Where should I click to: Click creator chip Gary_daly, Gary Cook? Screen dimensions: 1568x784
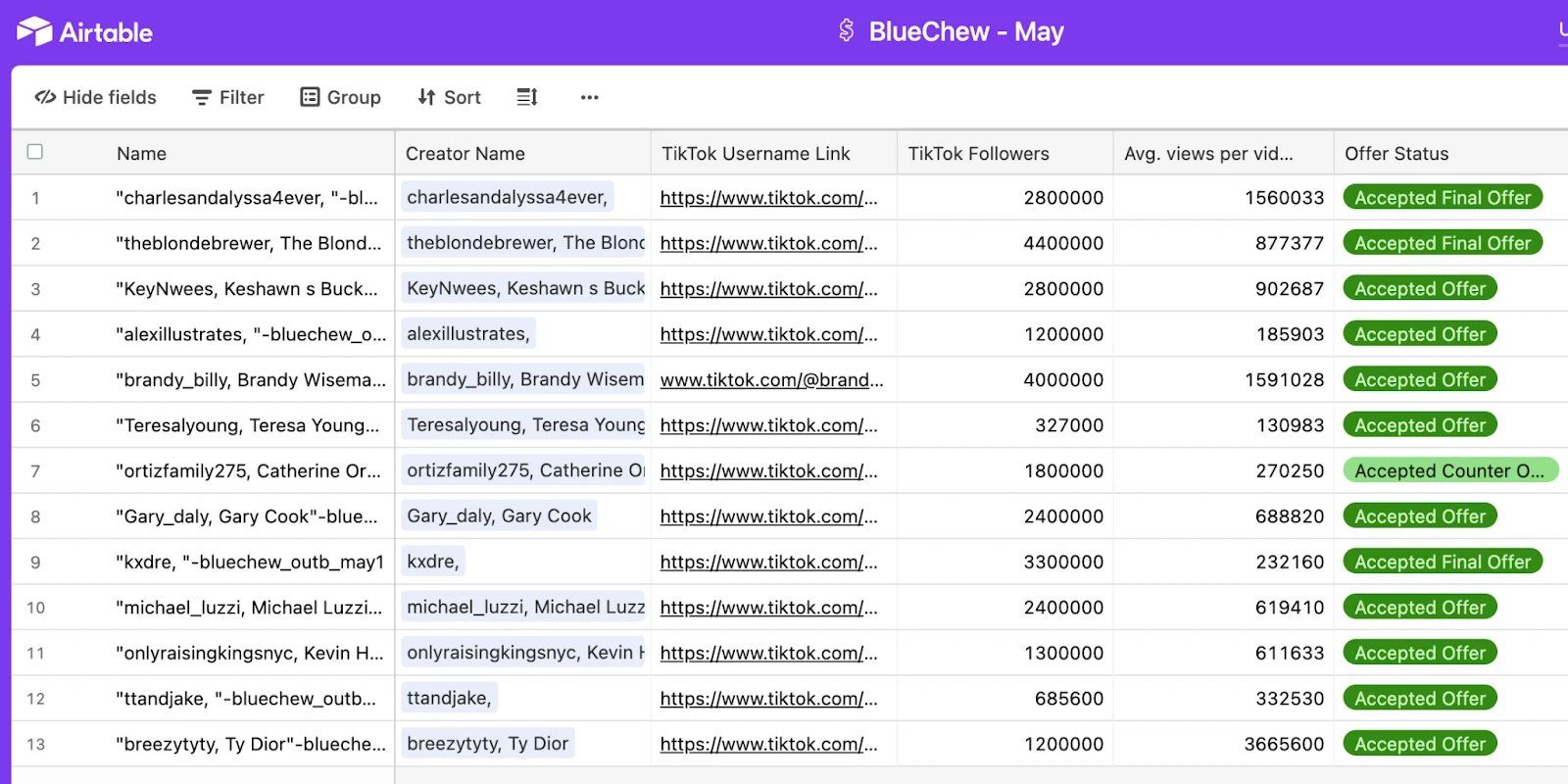coord(499,516)
